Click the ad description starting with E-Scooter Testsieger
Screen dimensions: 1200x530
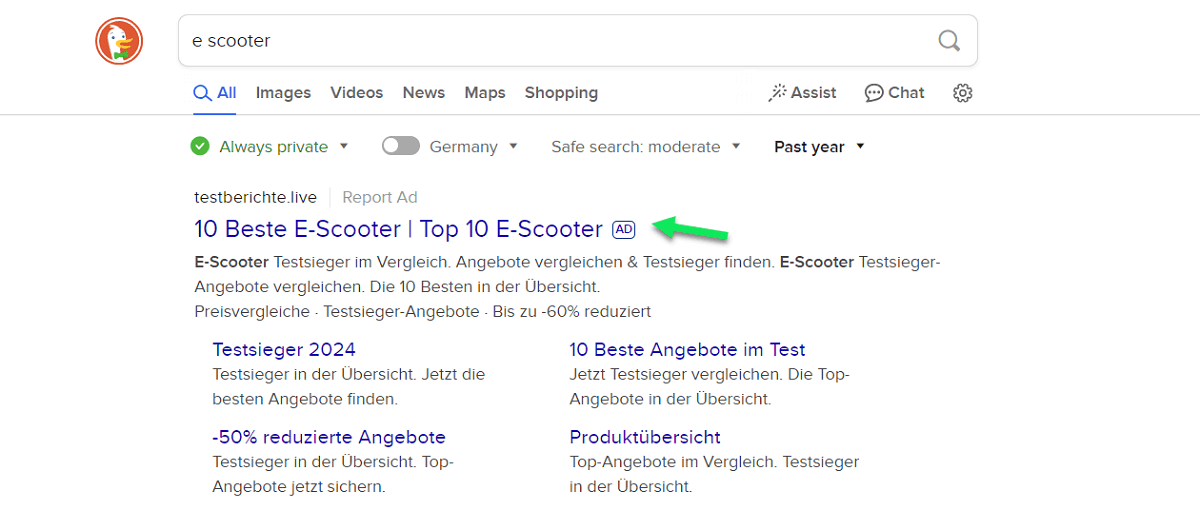[x=567, y=274]
